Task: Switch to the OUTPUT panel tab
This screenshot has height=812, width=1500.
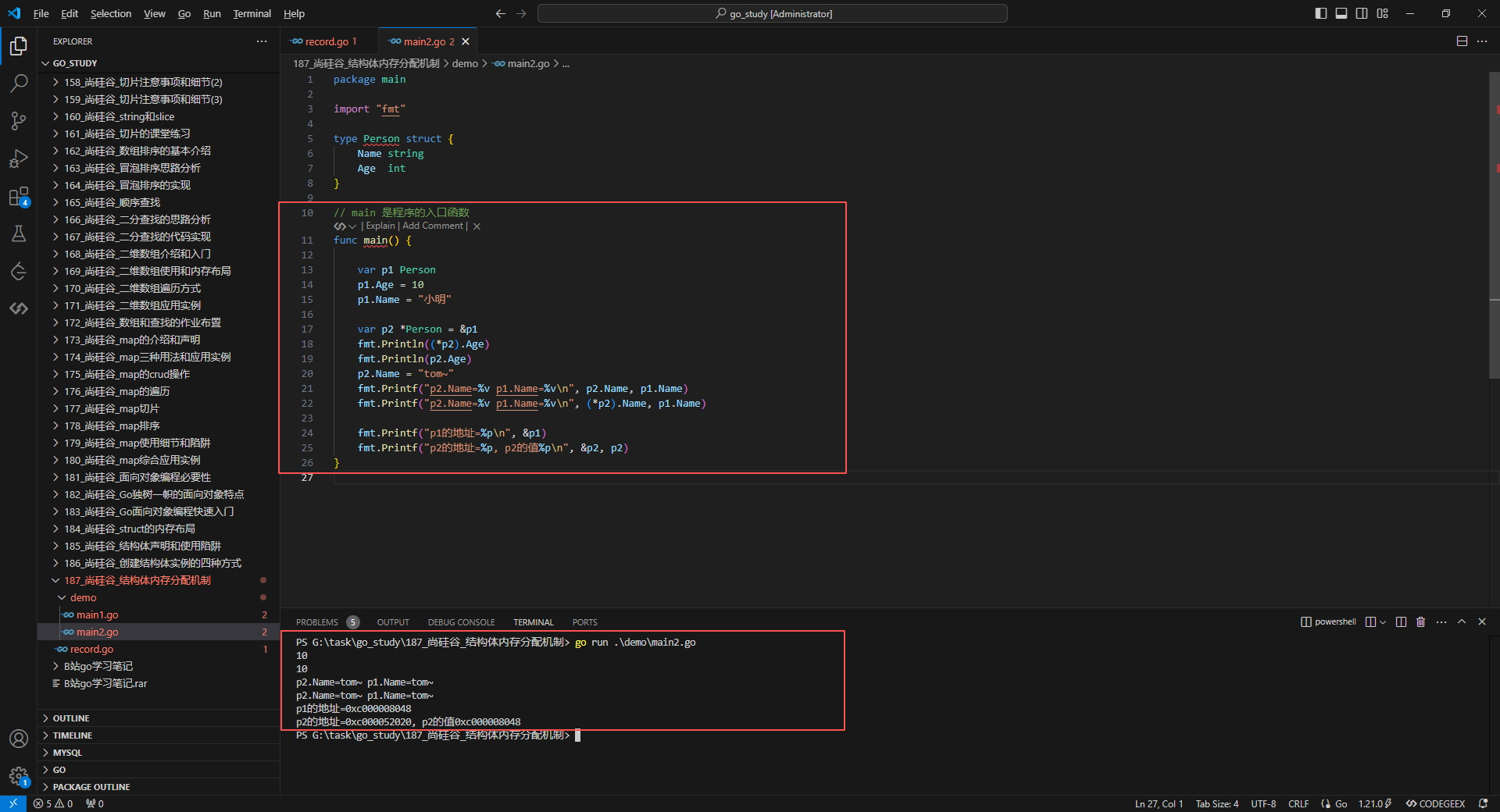Action: (x=393, y=622)
